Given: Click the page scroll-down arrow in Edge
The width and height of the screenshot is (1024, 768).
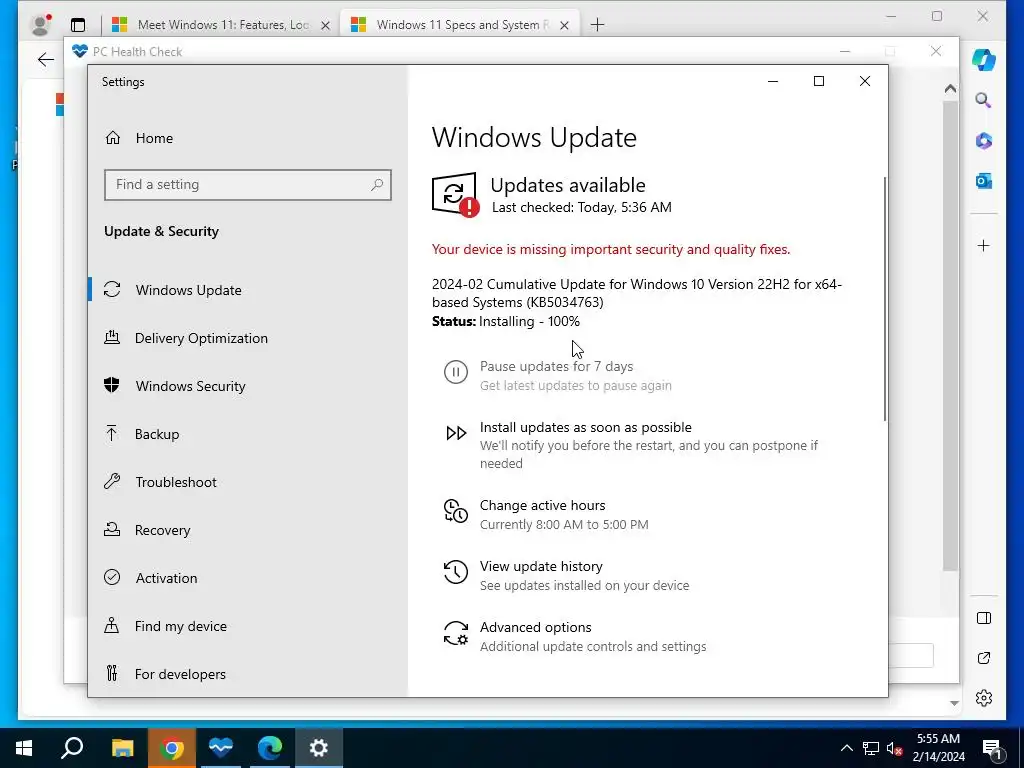Looking at the screenshot, I should [x=954, y=703].
